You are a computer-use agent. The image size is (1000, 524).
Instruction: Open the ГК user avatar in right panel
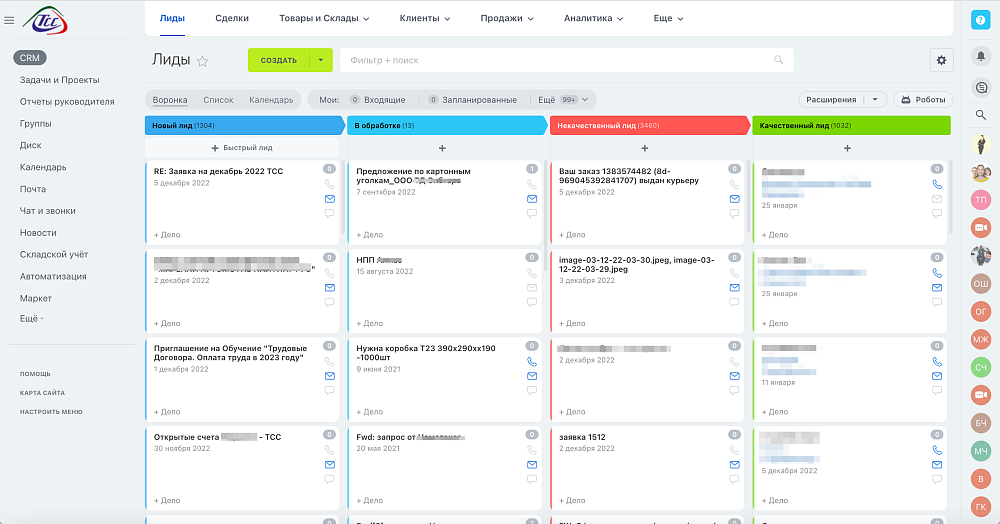pos(981,507)
